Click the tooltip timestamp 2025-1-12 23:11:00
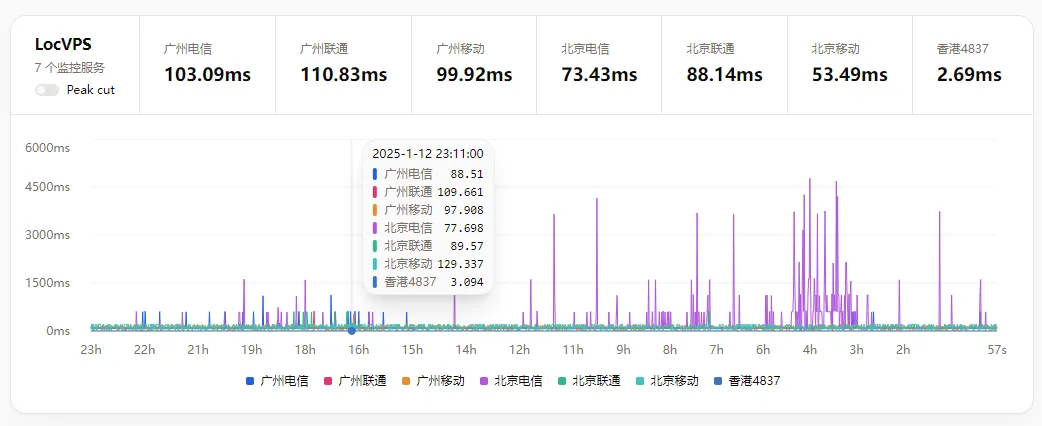The image size is (1042, 426). 428,154
